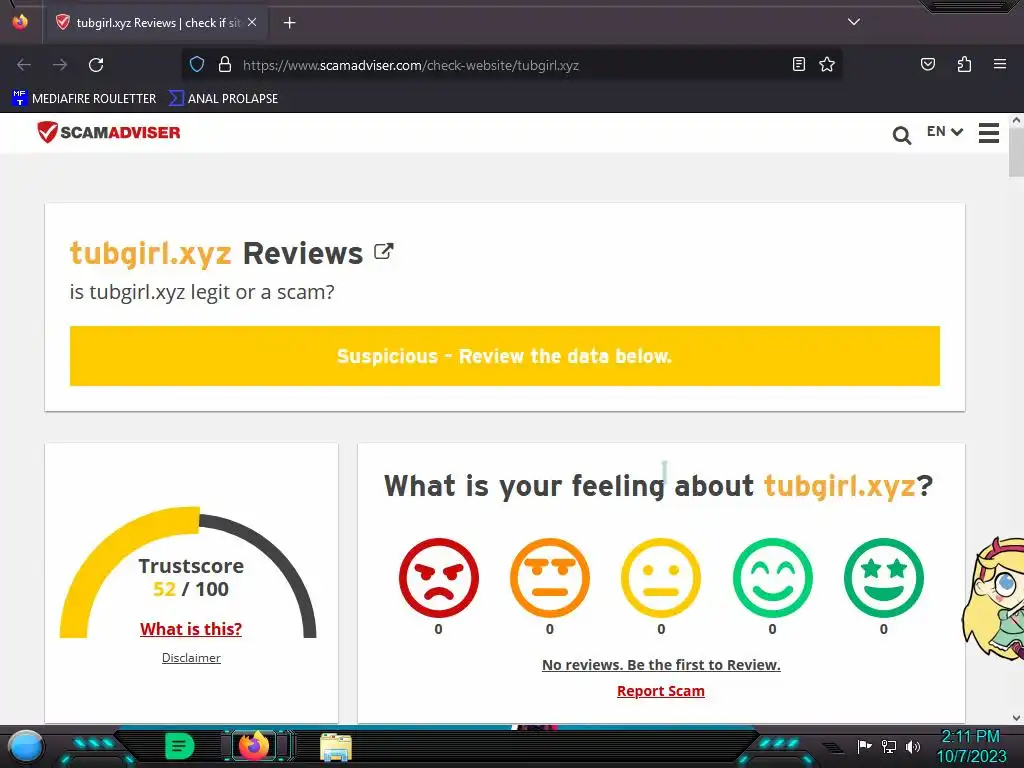This screenshot has height=768, width=1024.
Task: Select the green star-eyes face rating
Action: [884, 578]
